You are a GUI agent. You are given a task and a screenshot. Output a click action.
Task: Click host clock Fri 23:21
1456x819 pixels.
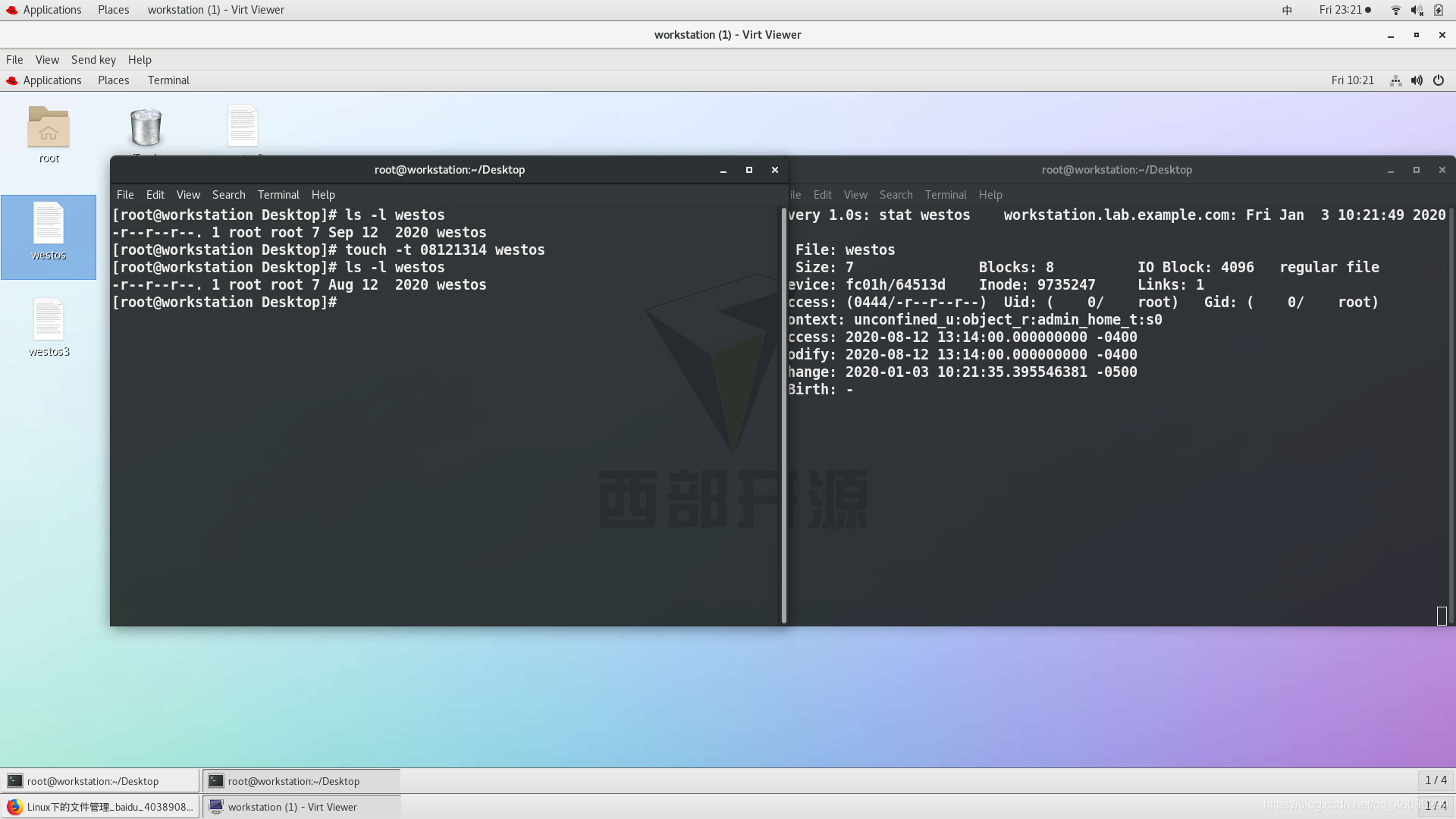click(1341, 10)
